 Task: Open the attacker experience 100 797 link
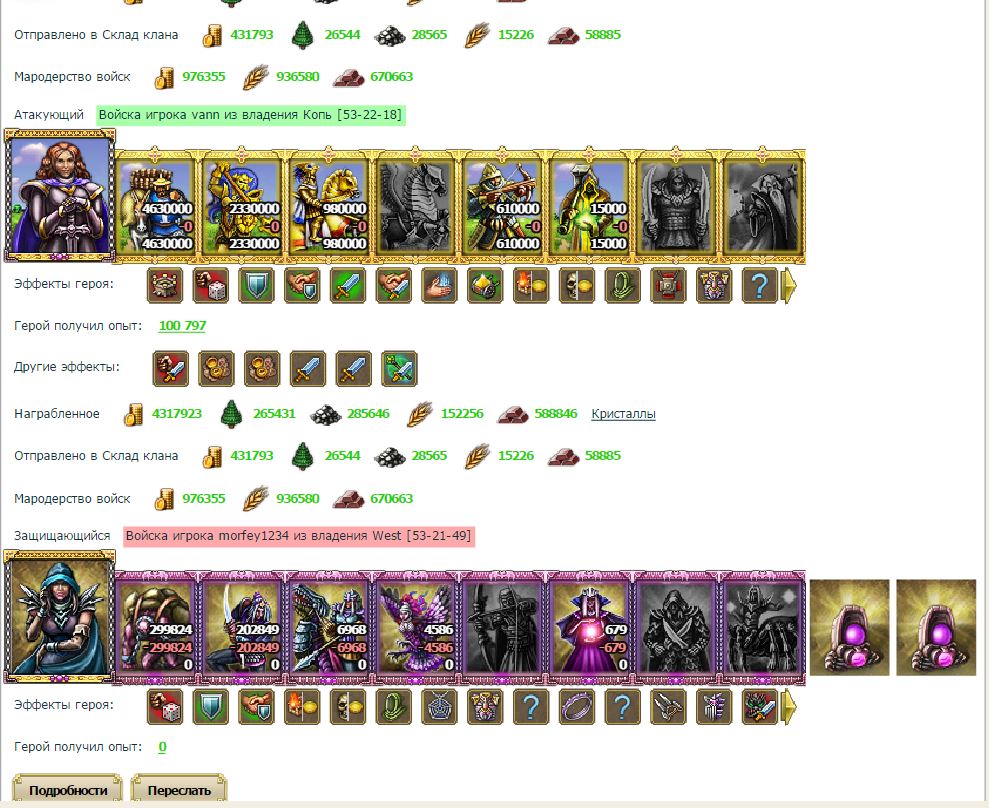click(182, 325)
